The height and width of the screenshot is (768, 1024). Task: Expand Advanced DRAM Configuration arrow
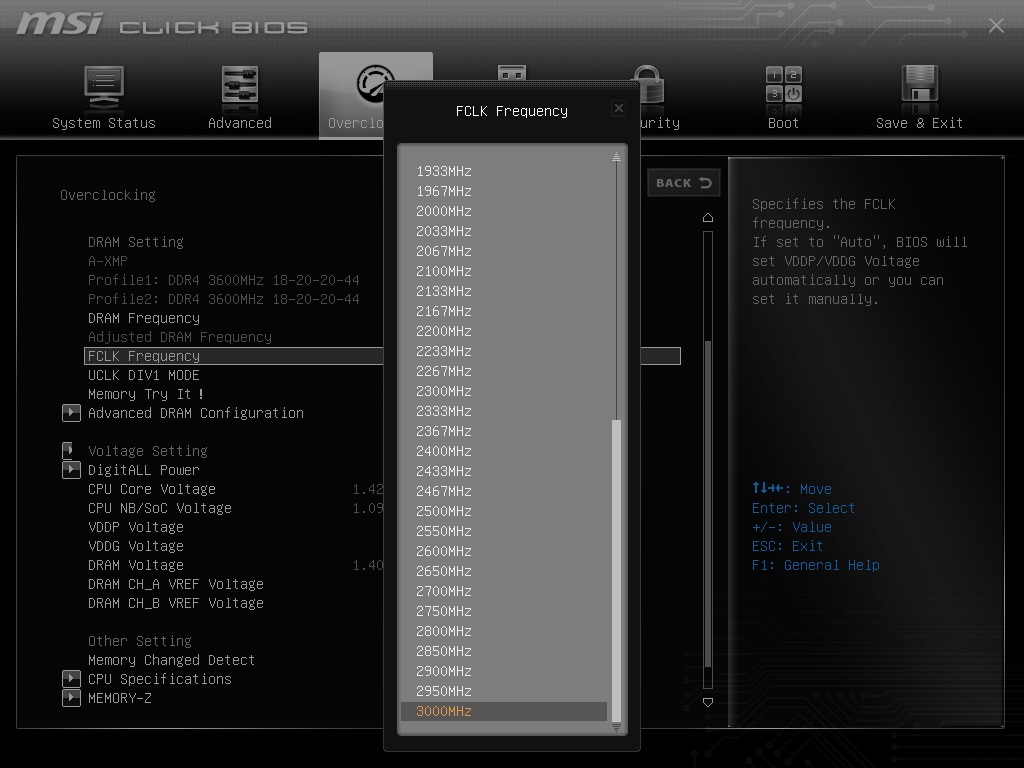(71, 413)
